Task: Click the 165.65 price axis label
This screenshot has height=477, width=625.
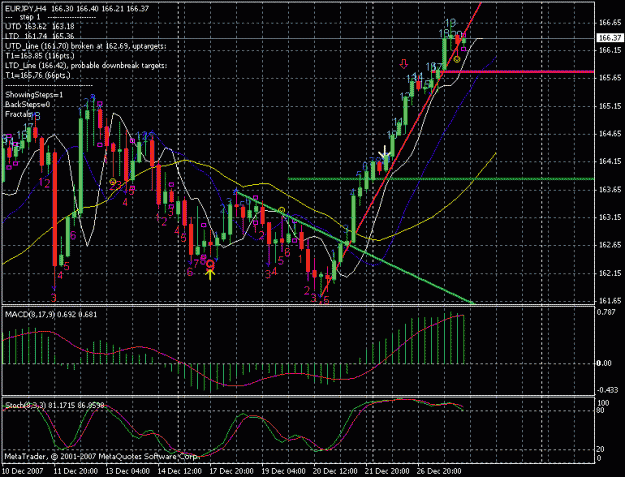Action: 610,78
